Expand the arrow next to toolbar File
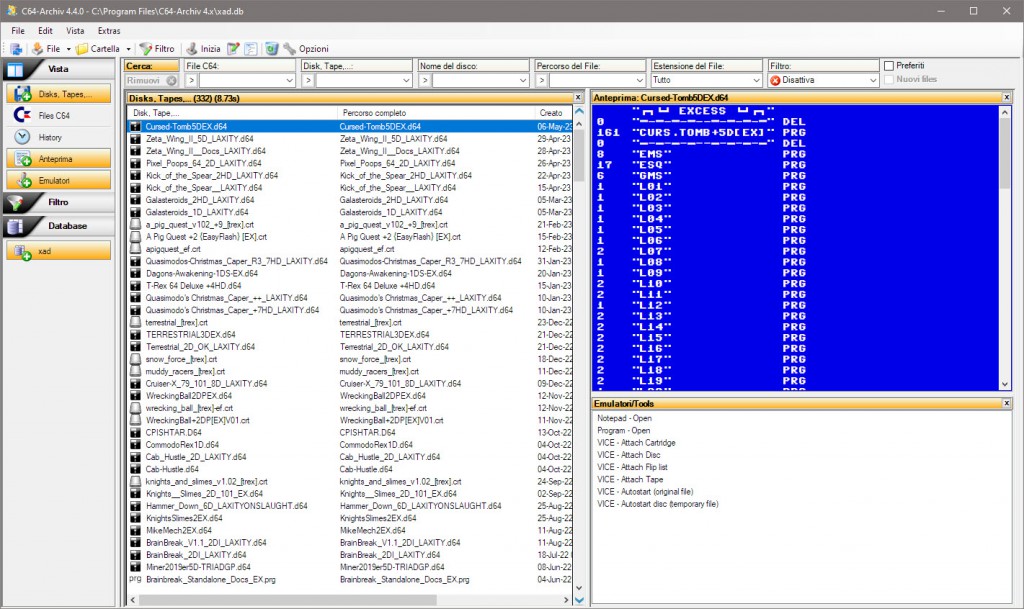The width and height of the screenshot is (1024, 609). (69, 49)
